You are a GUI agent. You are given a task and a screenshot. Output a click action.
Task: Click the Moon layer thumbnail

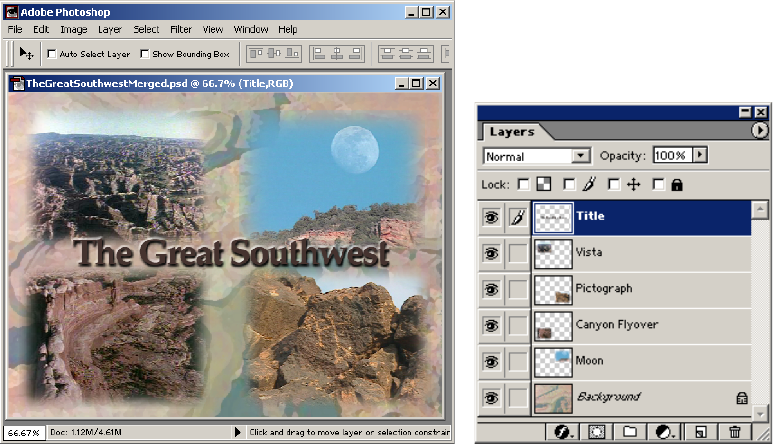pyautogui.click(x=553, y=362)
